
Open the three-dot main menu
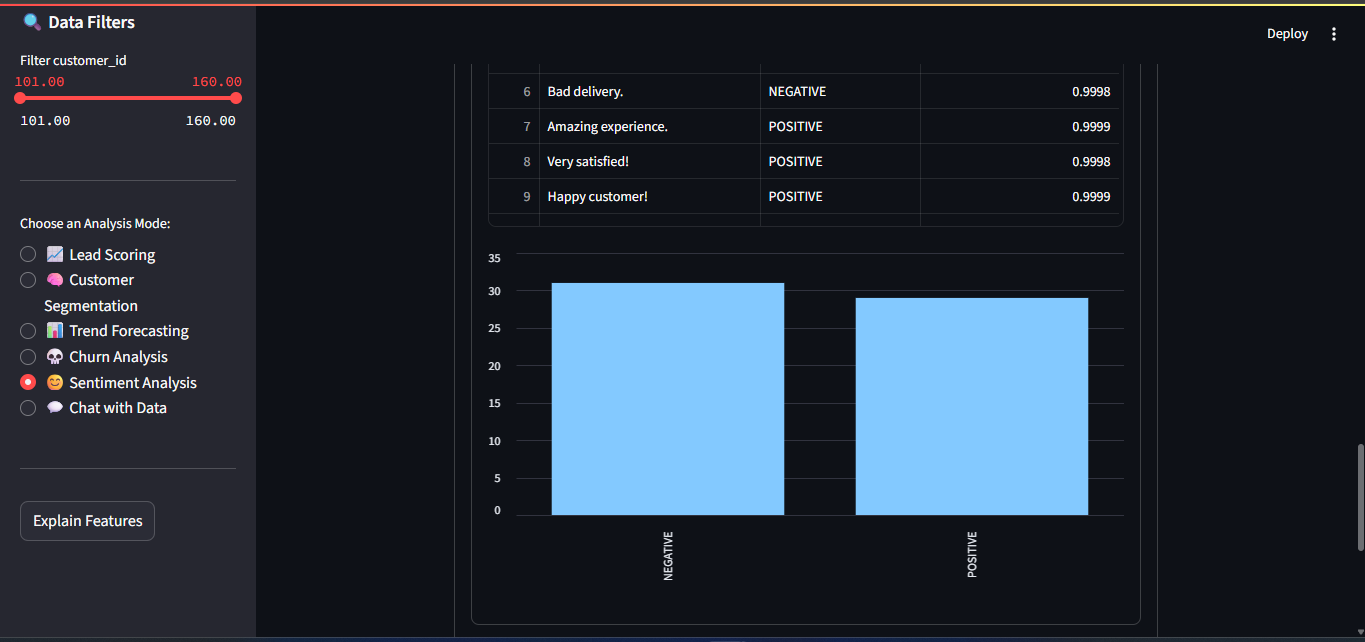coord(1333,34)
